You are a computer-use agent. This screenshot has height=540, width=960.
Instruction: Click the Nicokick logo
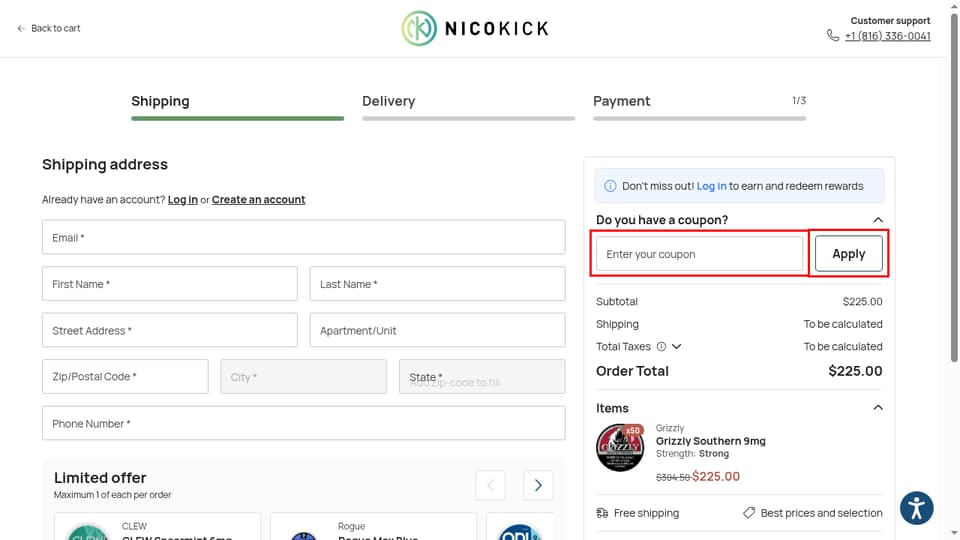coord(474,28)
